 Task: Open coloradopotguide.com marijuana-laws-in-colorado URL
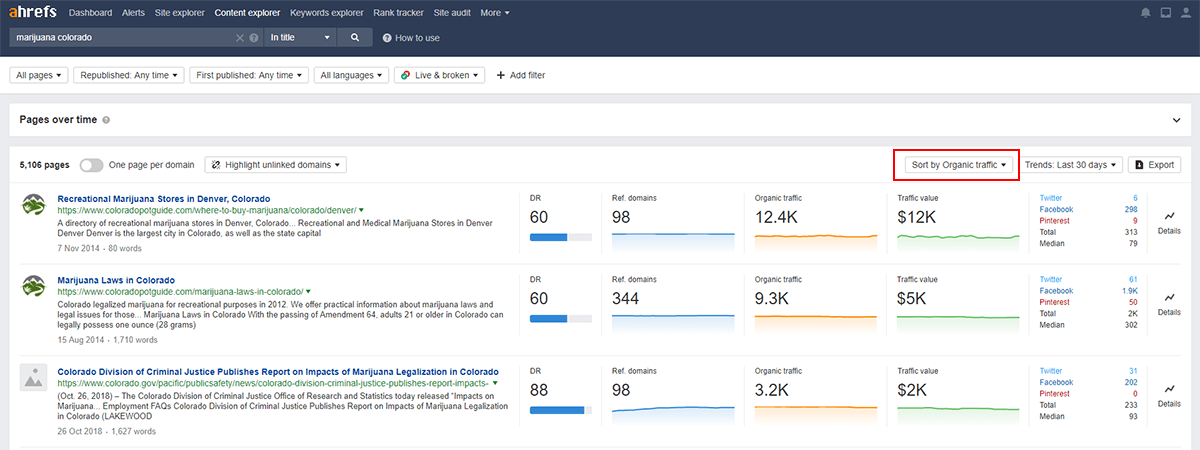pos(180,292)
